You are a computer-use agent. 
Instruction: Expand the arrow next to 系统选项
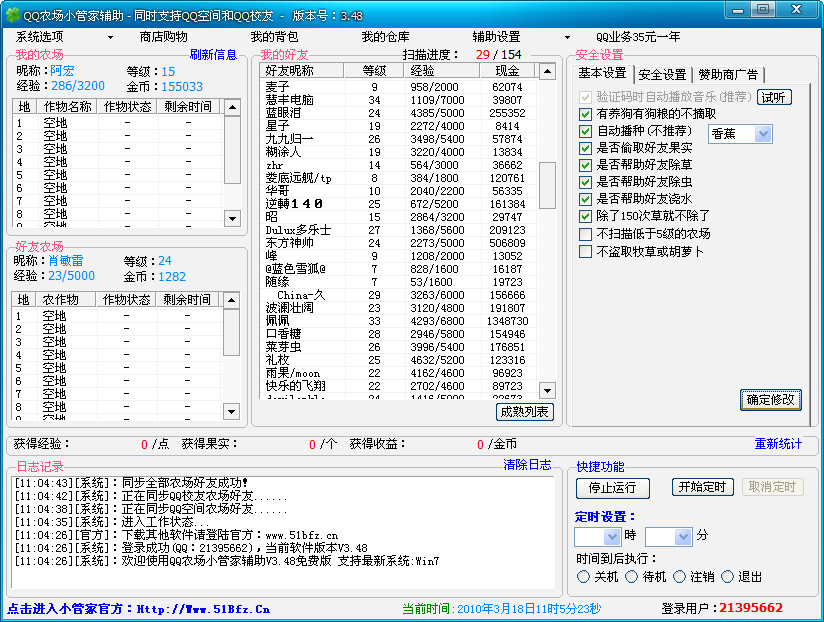pyautogui.click(x=110, y=37)
